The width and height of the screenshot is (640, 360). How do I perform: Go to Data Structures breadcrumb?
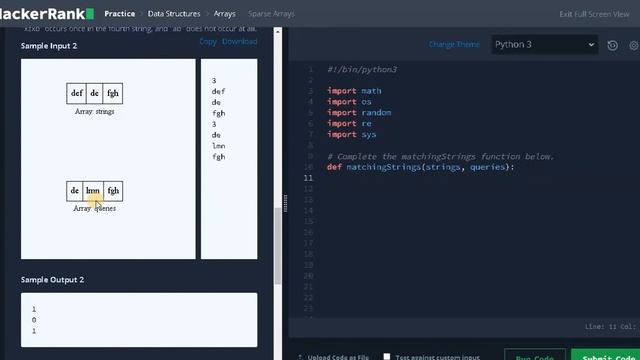(174, 14)
